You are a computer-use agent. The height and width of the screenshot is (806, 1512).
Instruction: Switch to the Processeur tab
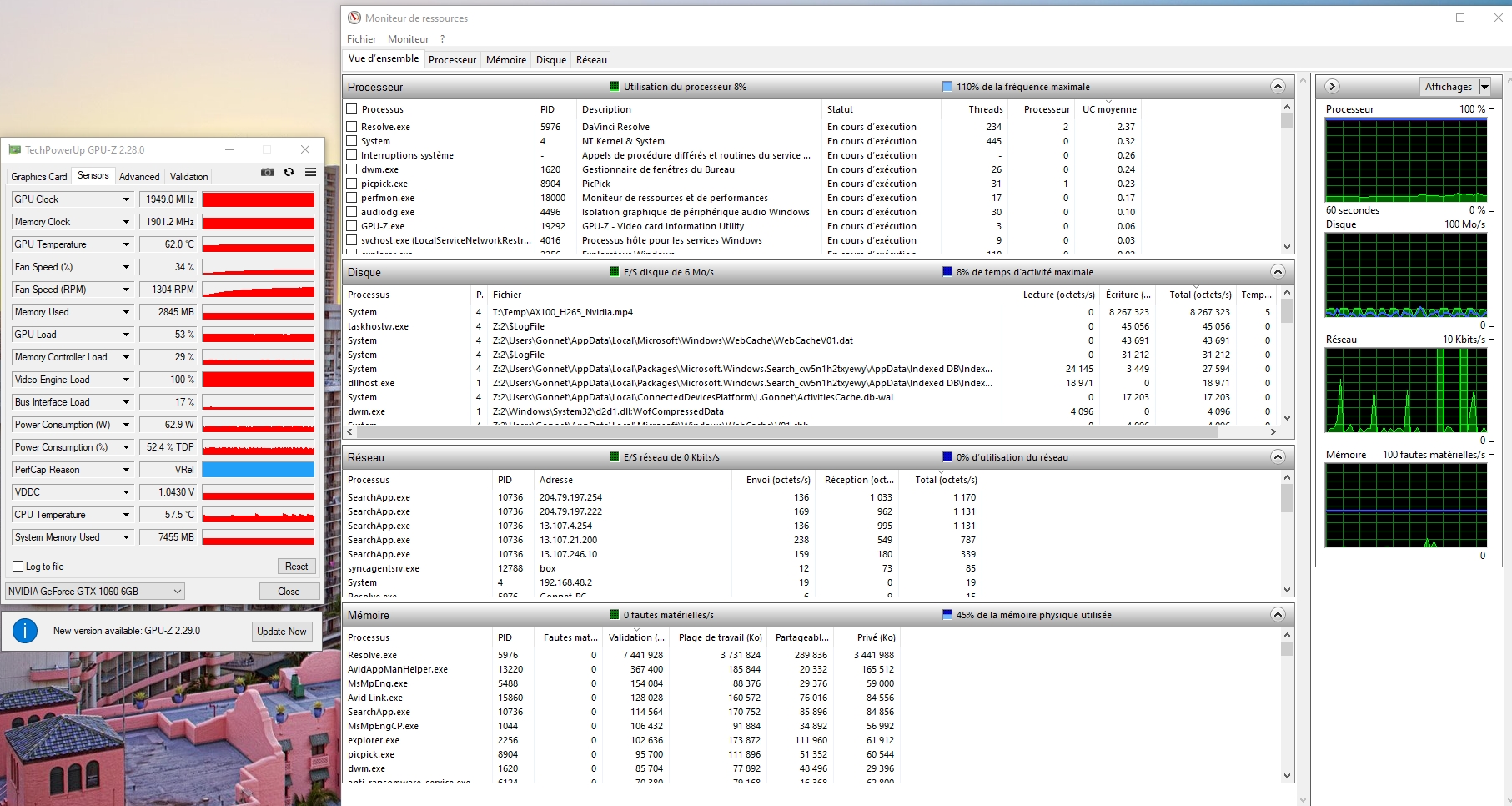(x=452, y=60)
